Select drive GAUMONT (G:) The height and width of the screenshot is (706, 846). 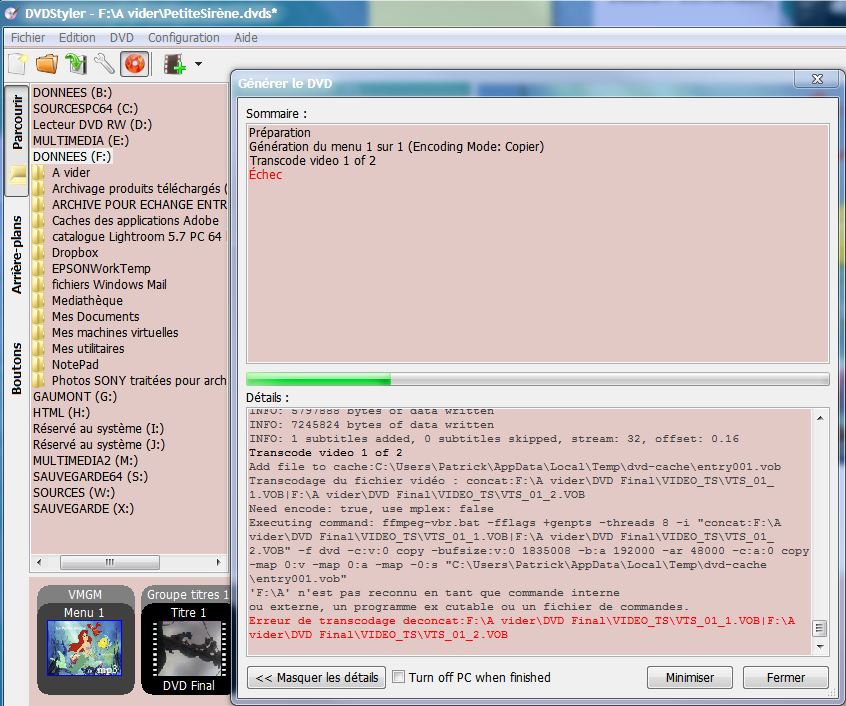click(74, 397)
